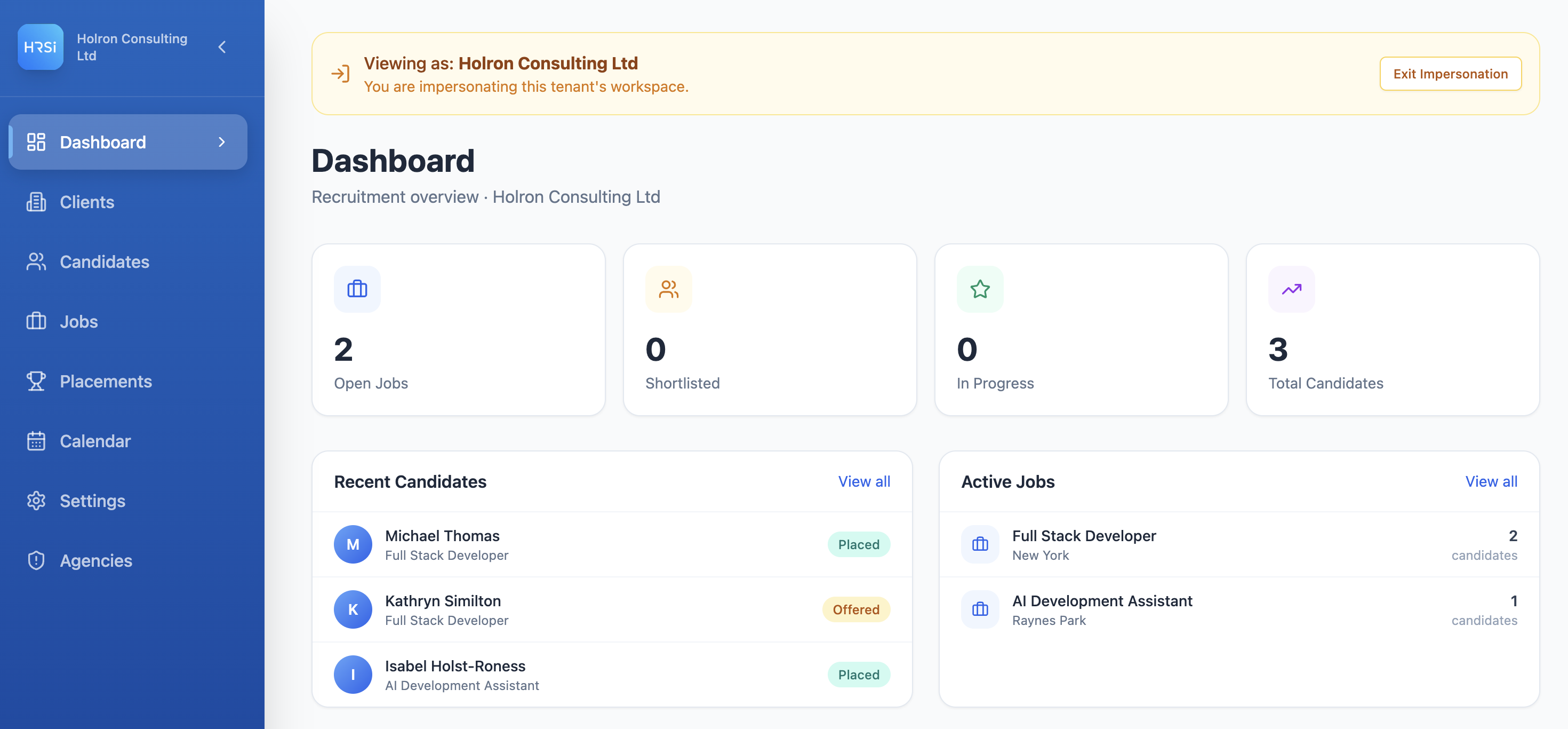Click the 'New York' job location text
Screen dimensions: 1568x729
pyautogui.click(x=1040, y=555)
